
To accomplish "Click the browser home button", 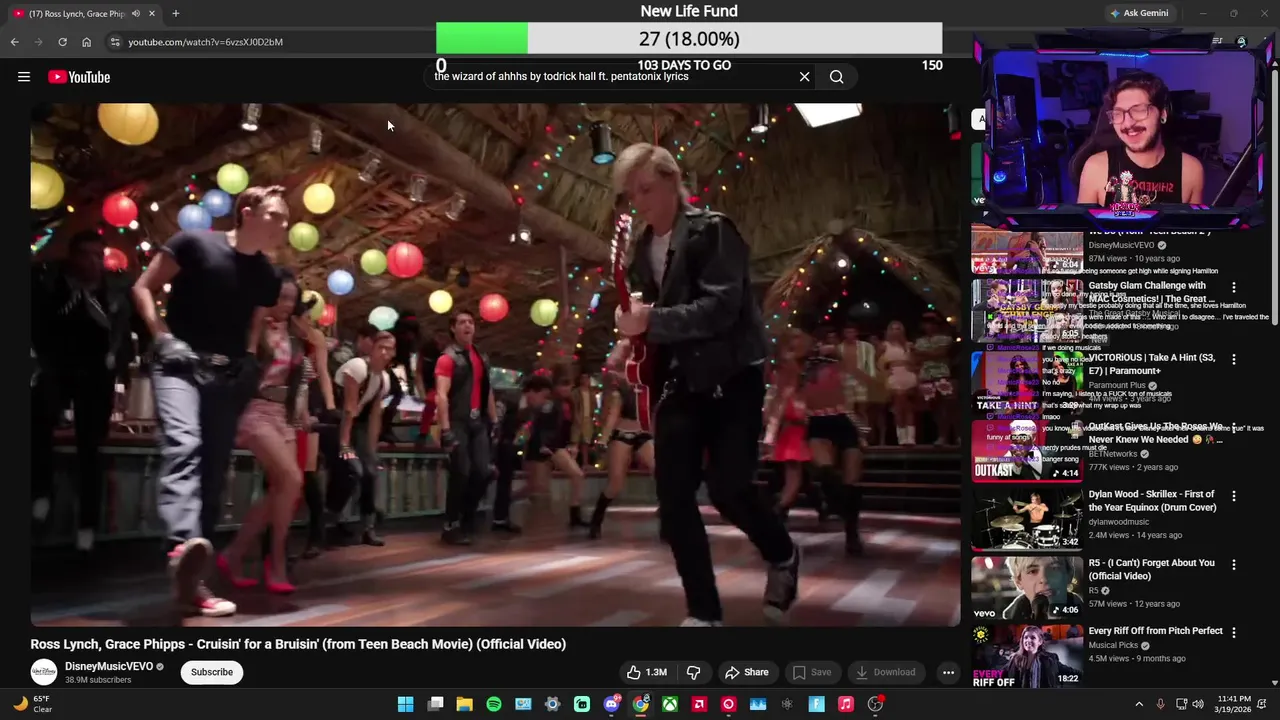I will tap(87, 42).
